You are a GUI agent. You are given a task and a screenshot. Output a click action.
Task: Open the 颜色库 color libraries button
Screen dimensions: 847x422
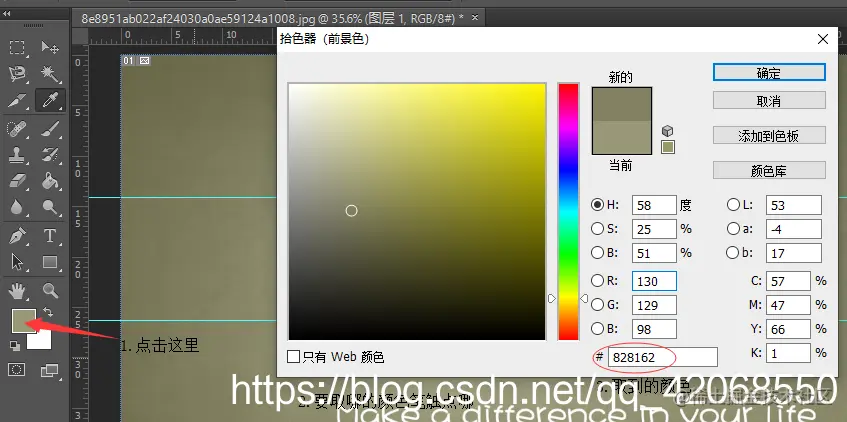pos(769,170)
